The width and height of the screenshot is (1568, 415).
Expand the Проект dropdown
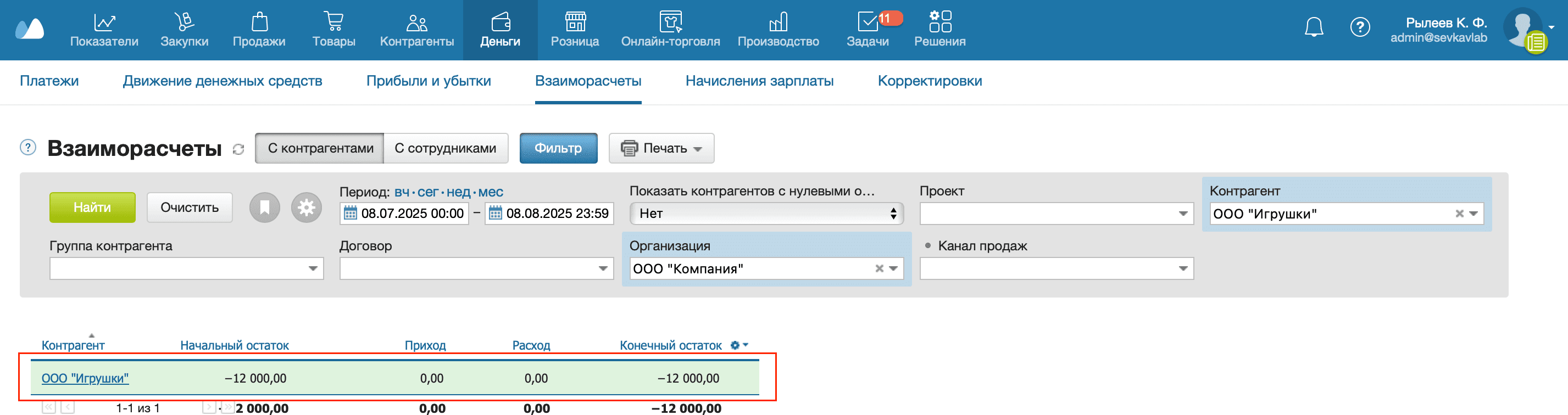pyautogui.click(x=1183, y=214)
